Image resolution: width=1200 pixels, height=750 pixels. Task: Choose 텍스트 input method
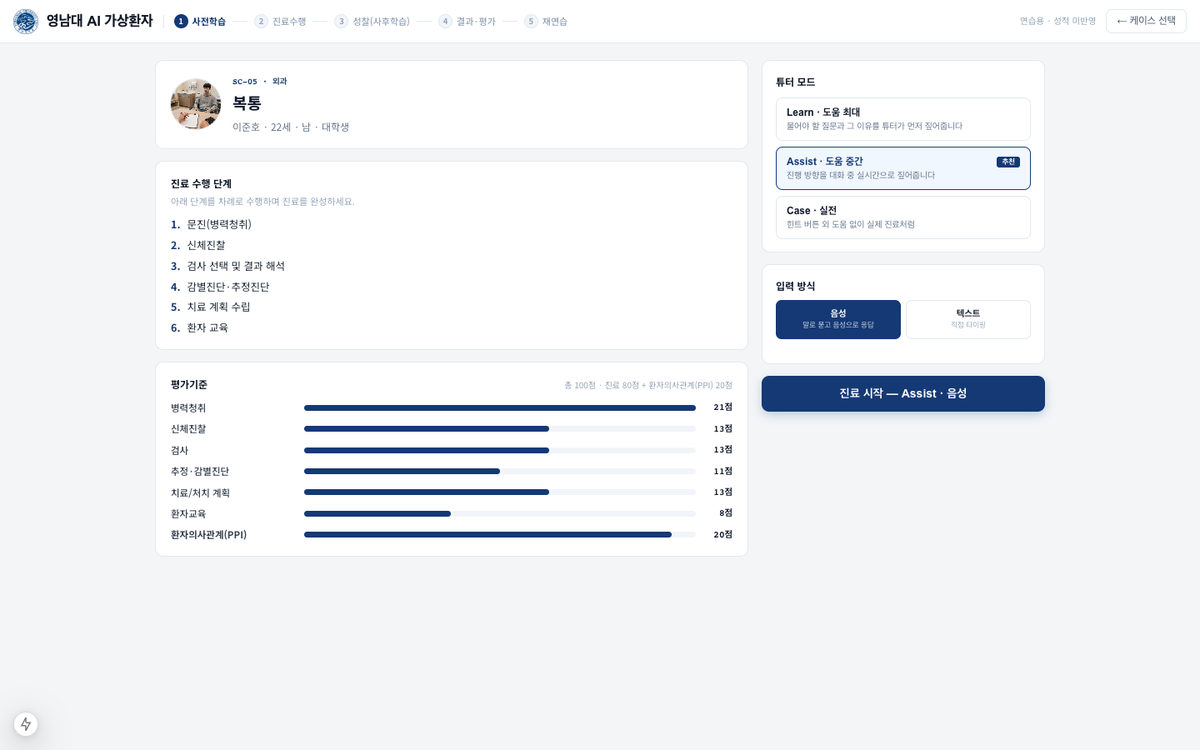(x=968, y=319)
